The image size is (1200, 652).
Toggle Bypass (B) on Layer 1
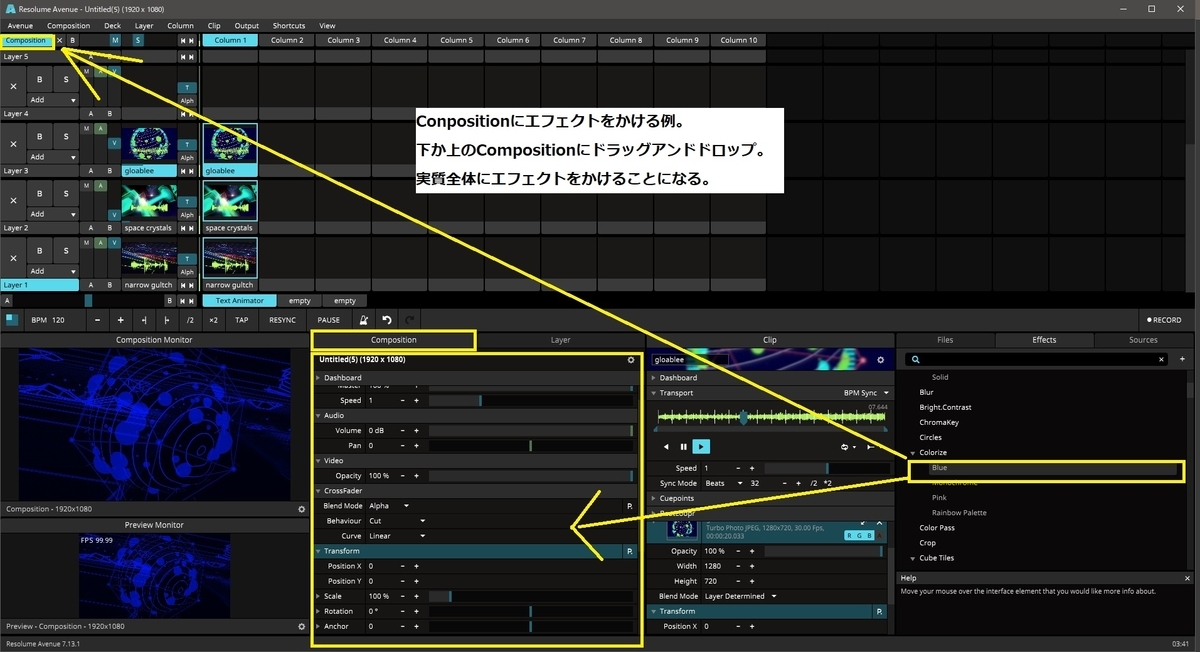(39, 251)
